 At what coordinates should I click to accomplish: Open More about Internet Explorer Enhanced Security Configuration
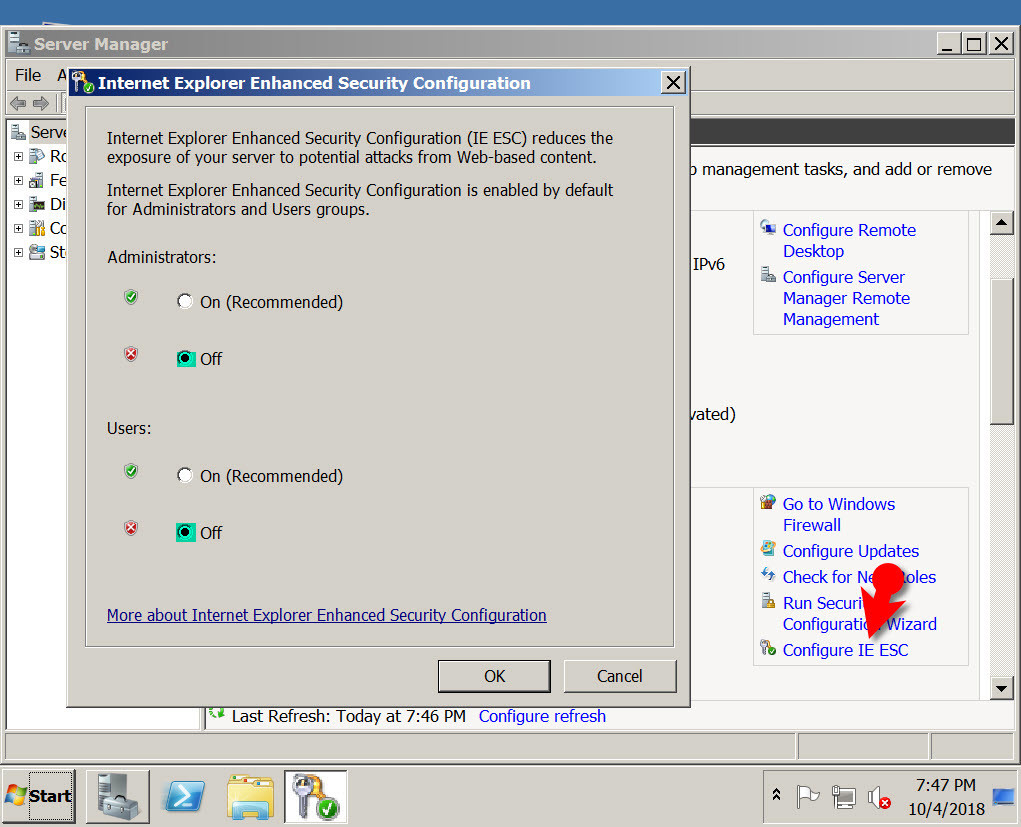pyautogui.click(x=327, y=615)
